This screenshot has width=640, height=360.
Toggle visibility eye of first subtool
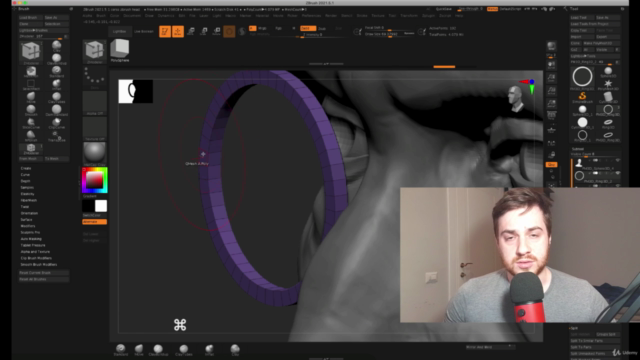(x=618, y=161)
